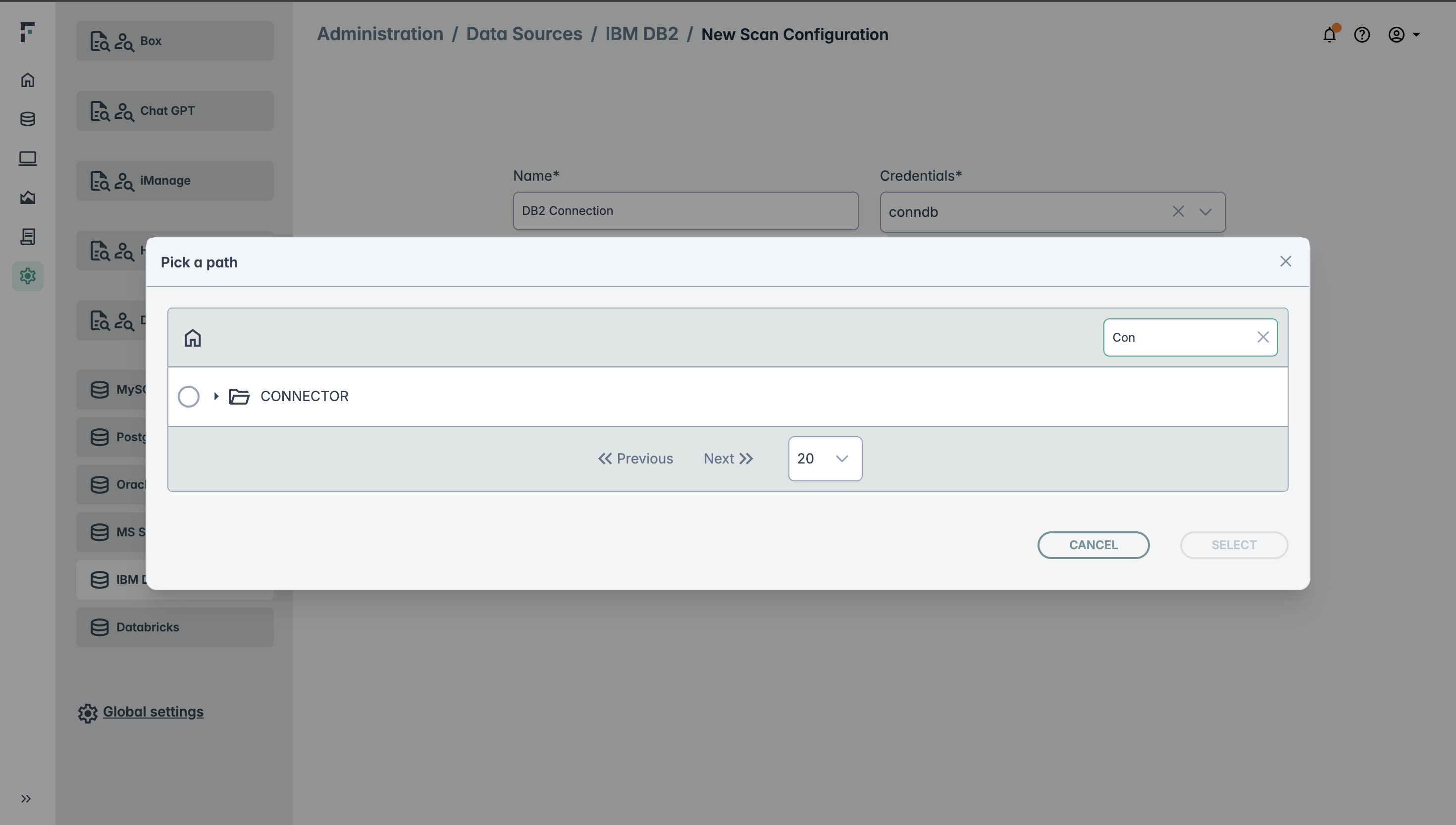Open the laptop sidebar icon
This screenshot has height=825, width=1456.
pyautogui.click(x=28, y=158)
